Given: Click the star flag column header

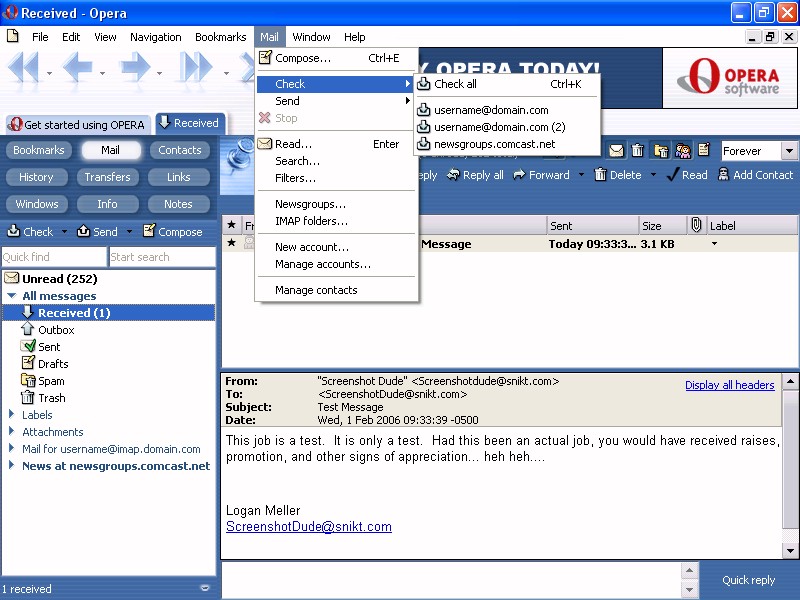Looking at the screenshot, I should click(232, 225).
